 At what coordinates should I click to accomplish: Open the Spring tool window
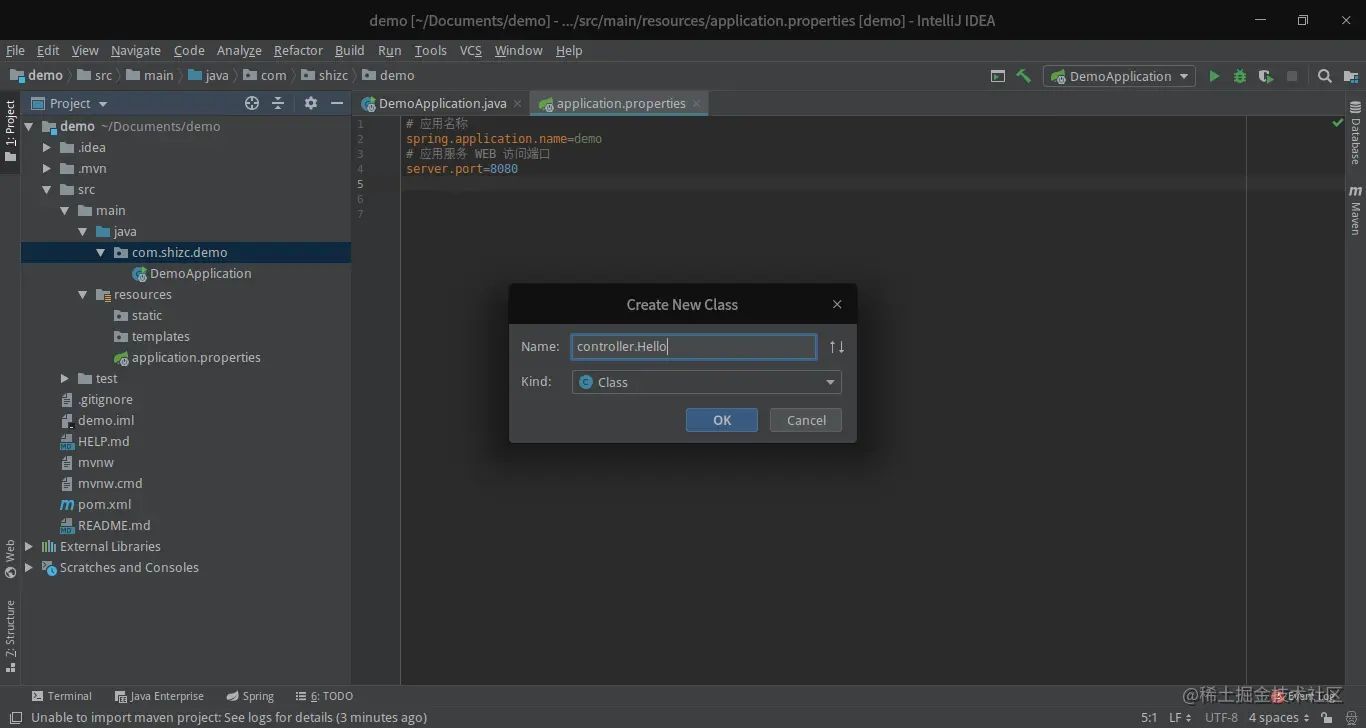point(250,696)
